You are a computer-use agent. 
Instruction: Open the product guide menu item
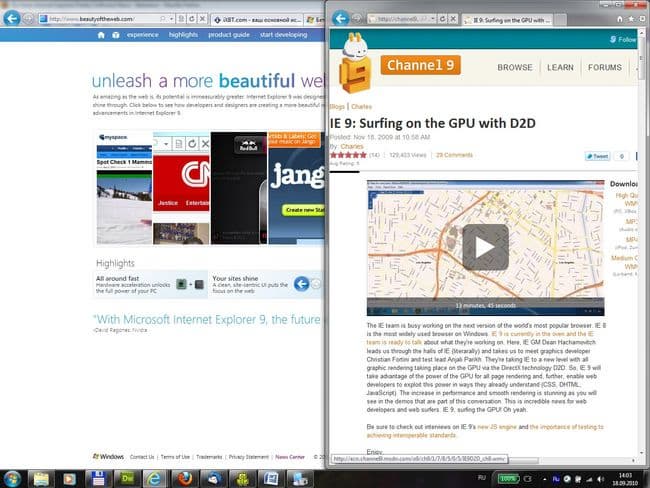tap(229, 35)
